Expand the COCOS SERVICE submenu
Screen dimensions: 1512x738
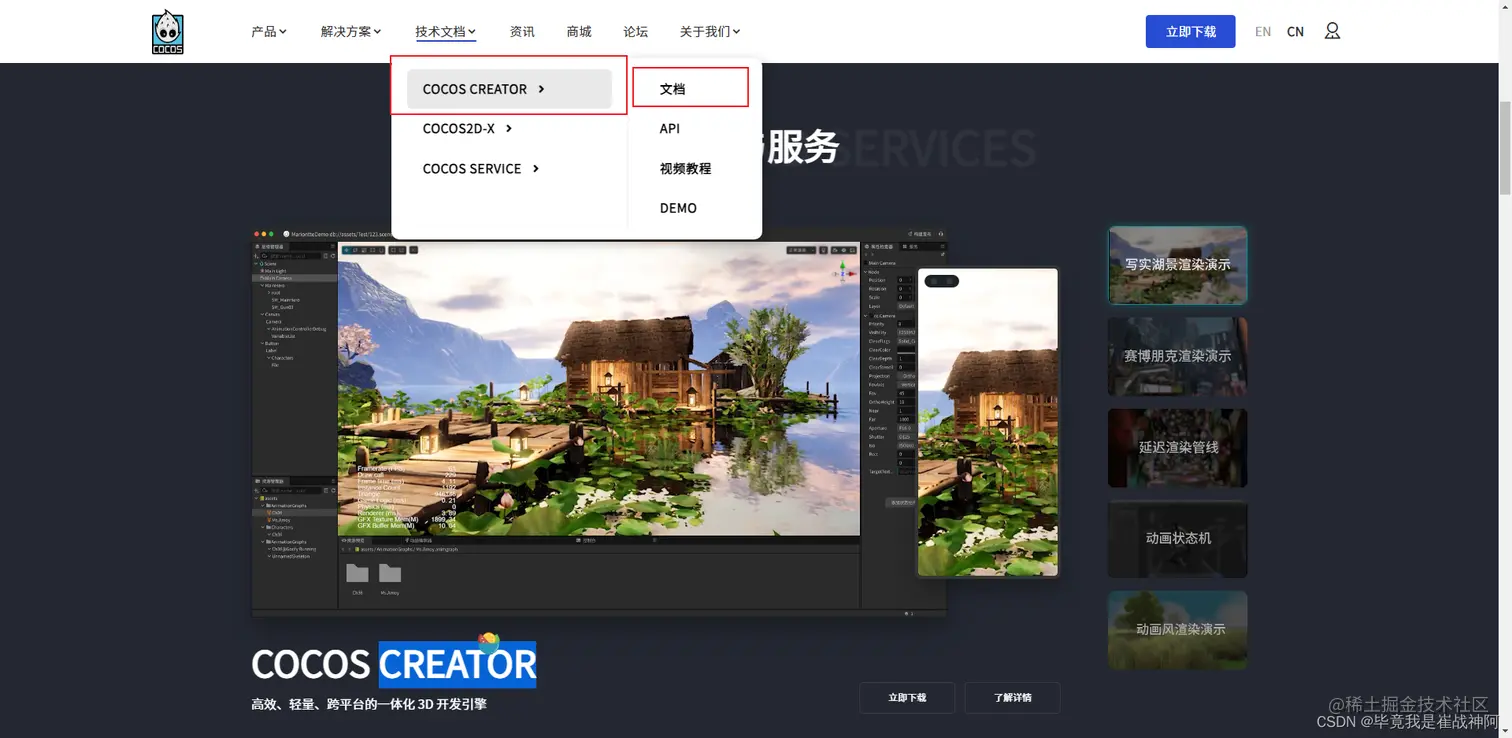coord(472,168)
